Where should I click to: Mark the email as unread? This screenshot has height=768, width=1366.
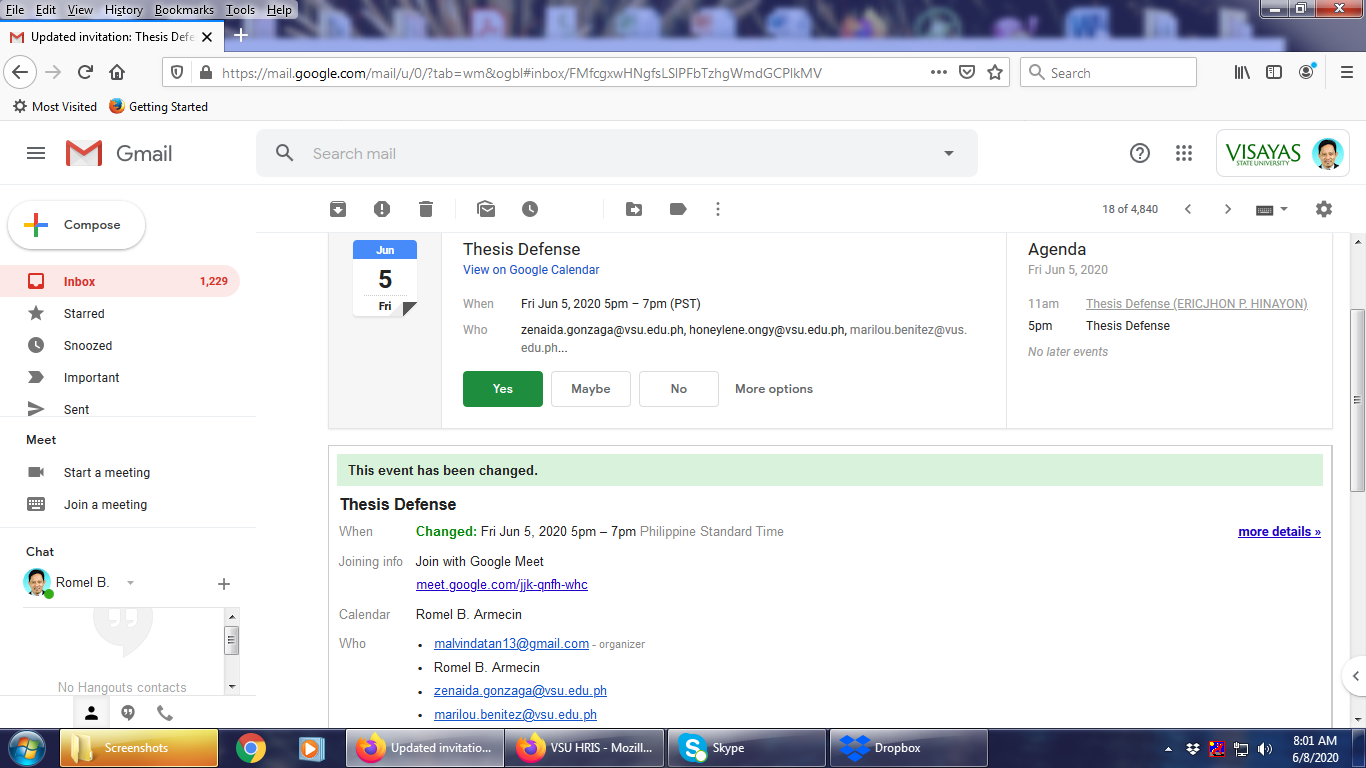486,209
